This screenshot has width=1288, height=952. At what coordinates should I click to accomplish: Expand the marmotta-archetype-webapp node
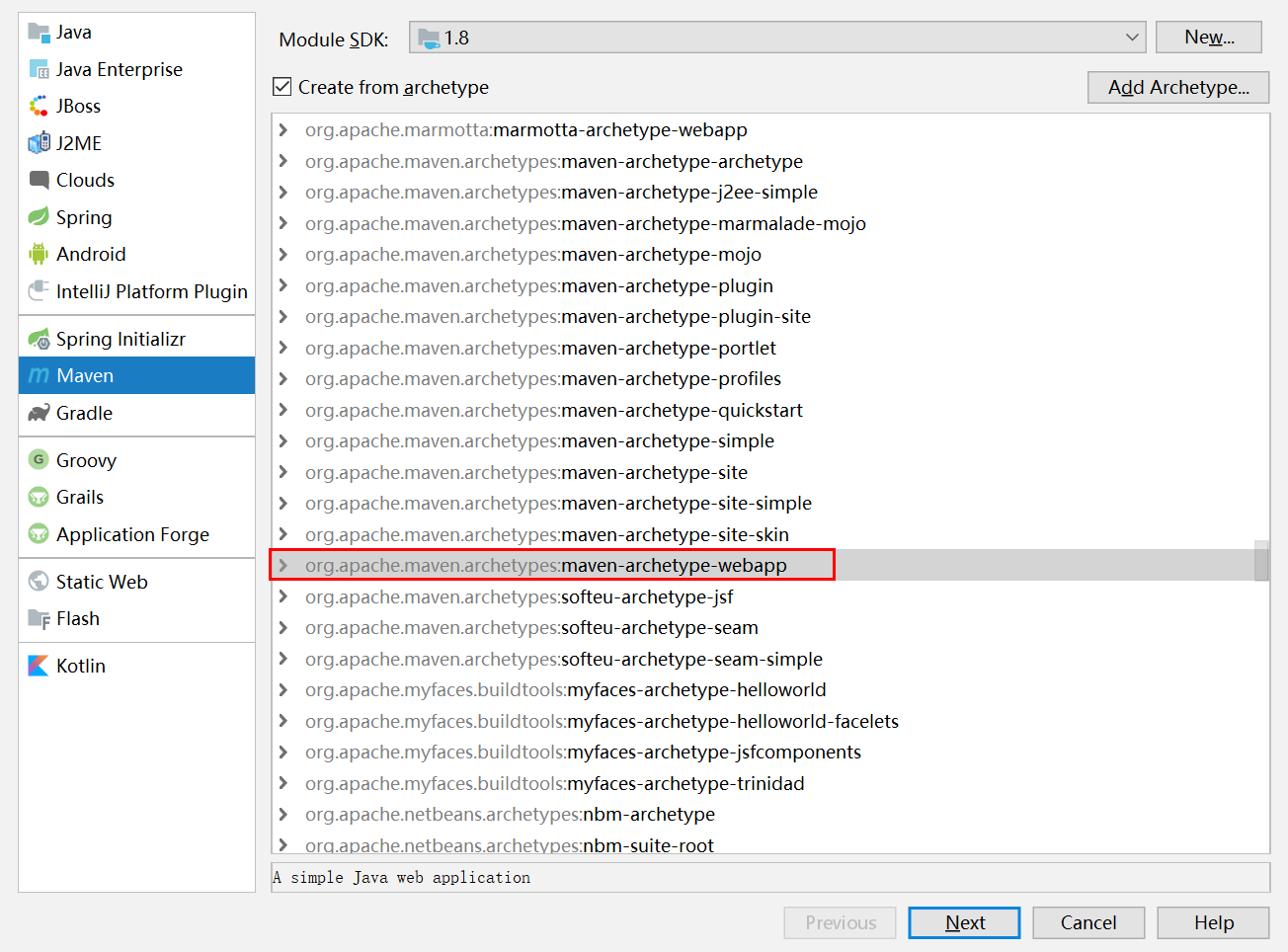pos(283,129)
